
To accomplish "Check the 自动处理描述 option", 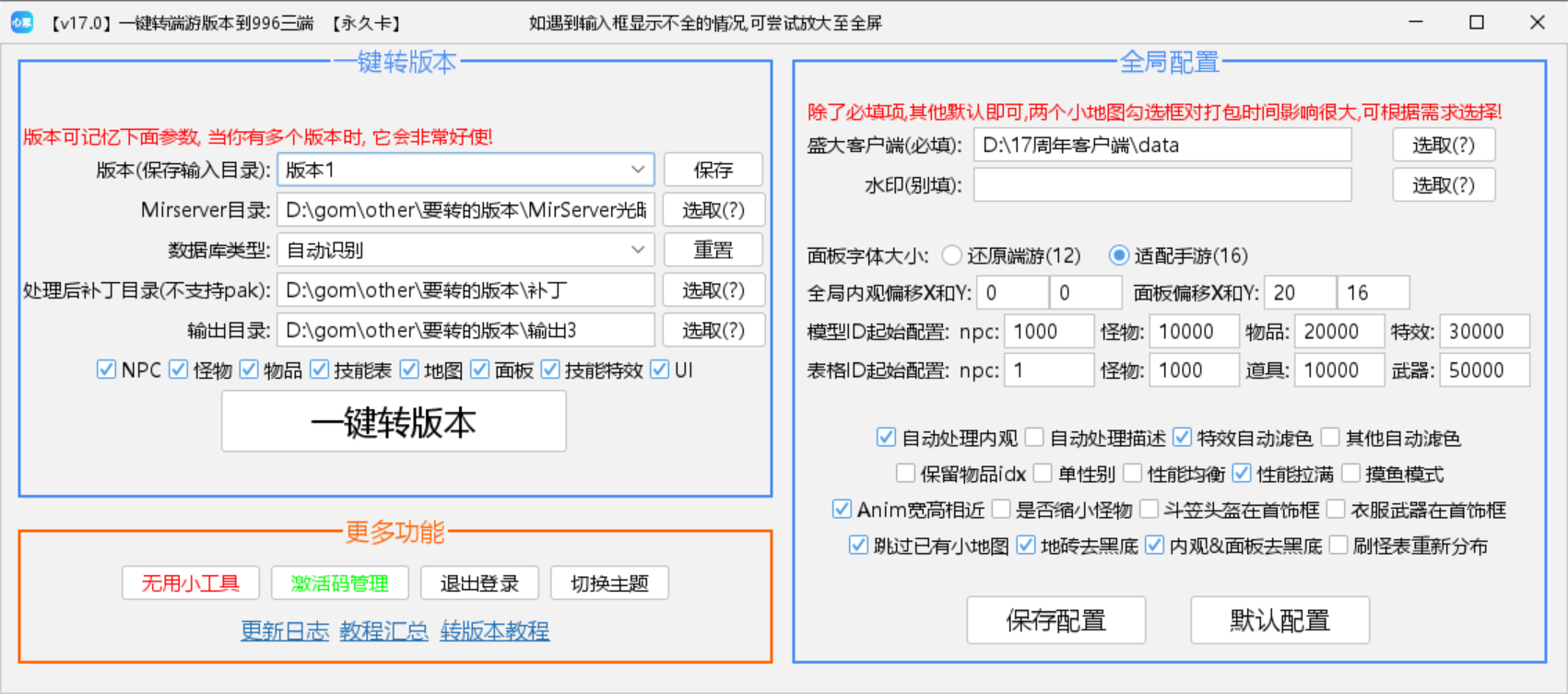I will pos(1035,438).
